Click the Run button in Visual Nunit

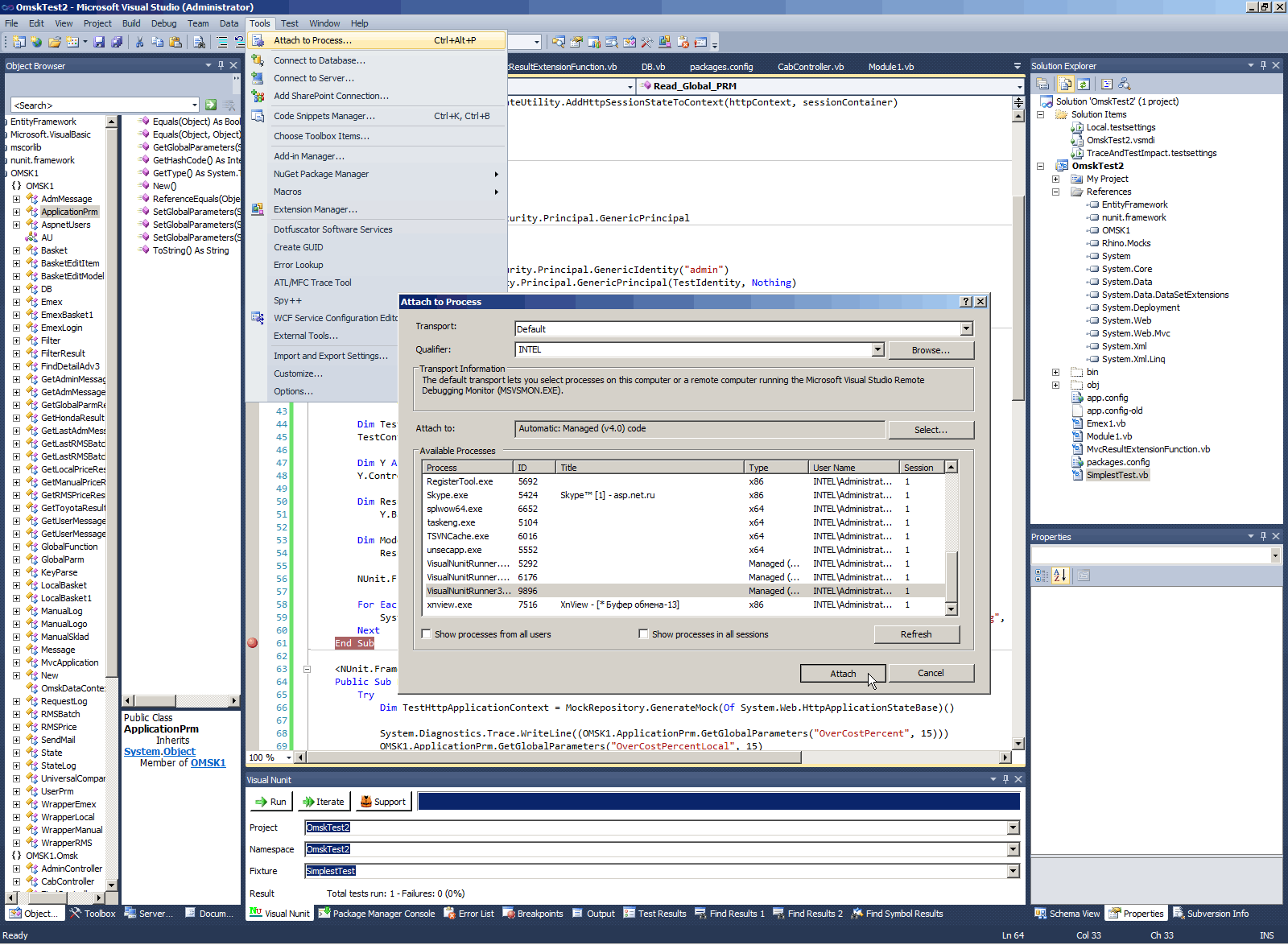pyautogui.click(x=270, y=802)
